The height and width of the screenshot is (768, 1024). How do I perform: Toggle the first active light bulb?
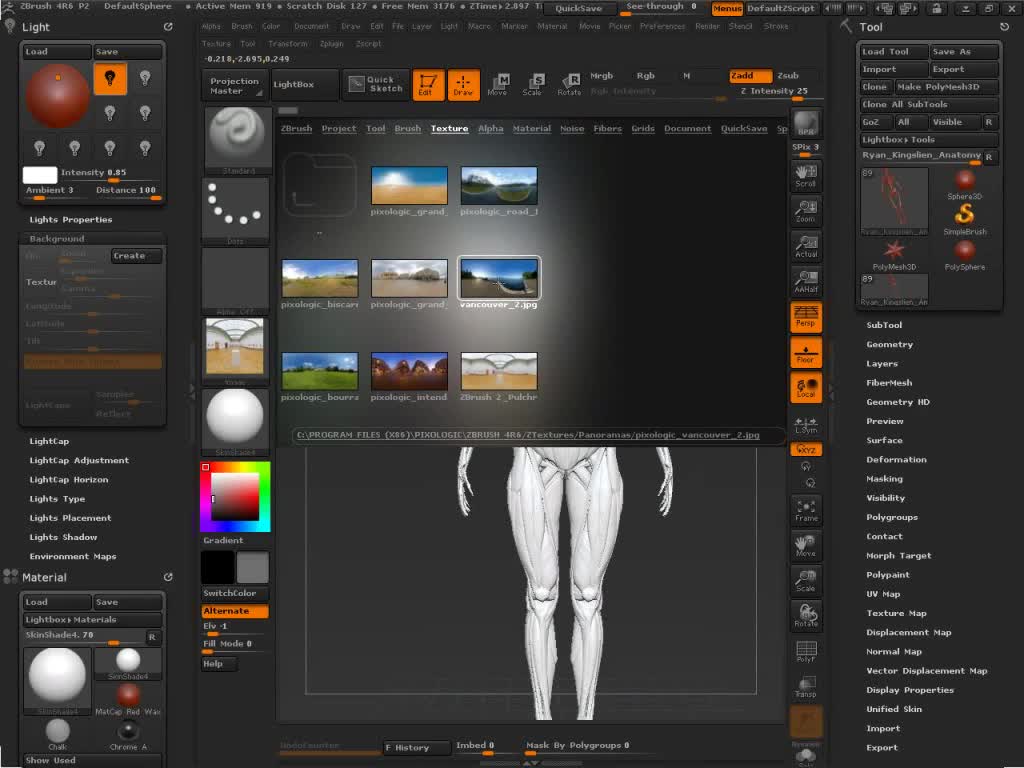pyautogui.click(x=110, y=79)
